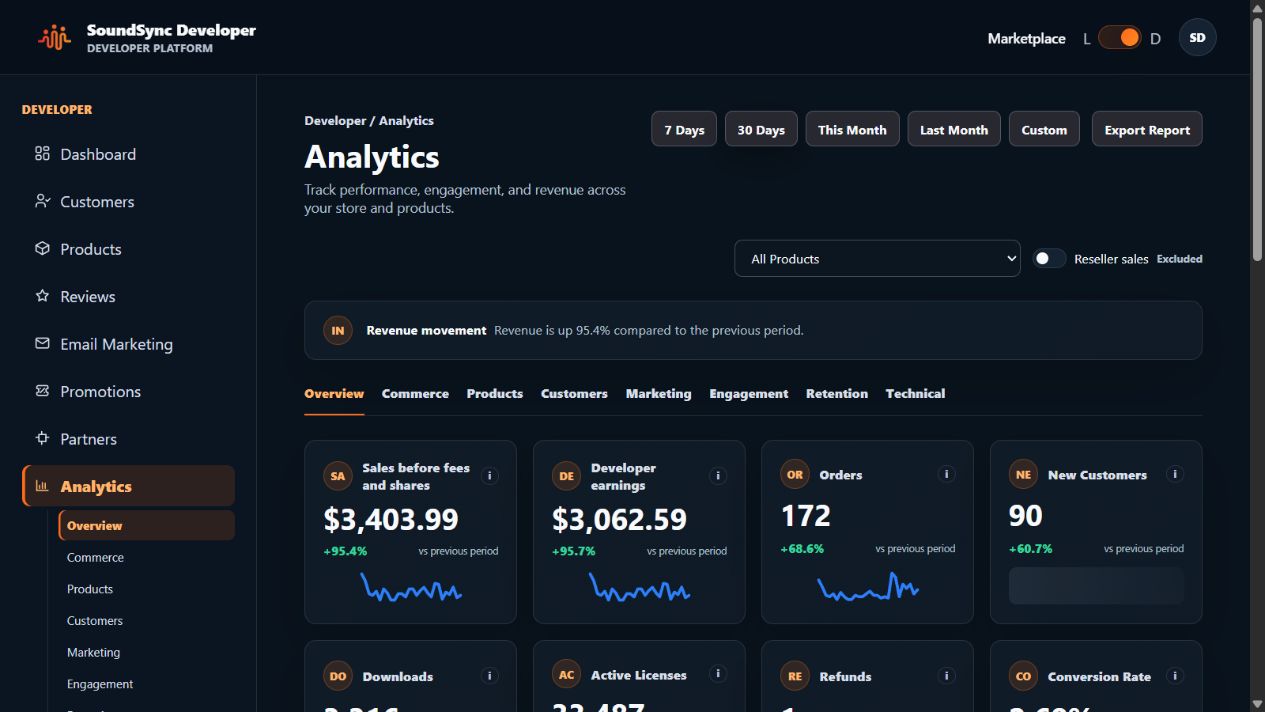Toggle the Reseller sales switch
Screen dimensions: 1265x712
(1049, 258)
